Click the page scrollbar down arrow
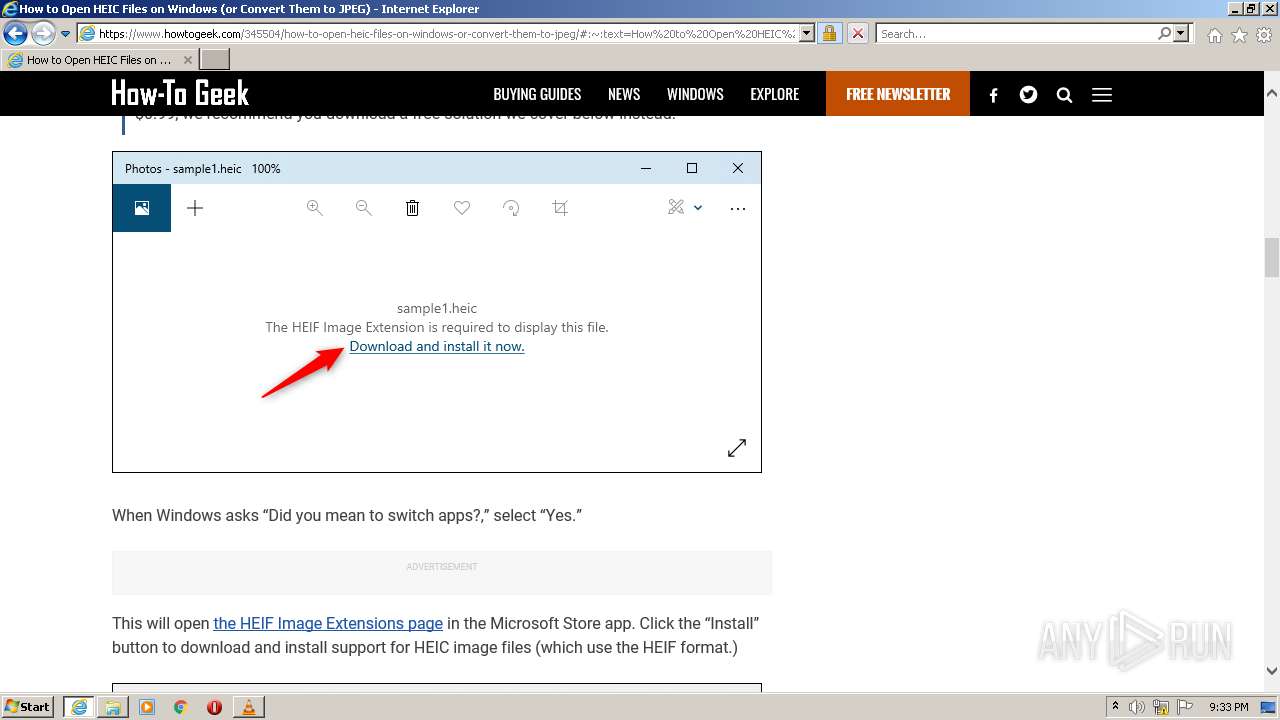1280x720 pixels. (x=1272, y=671)
